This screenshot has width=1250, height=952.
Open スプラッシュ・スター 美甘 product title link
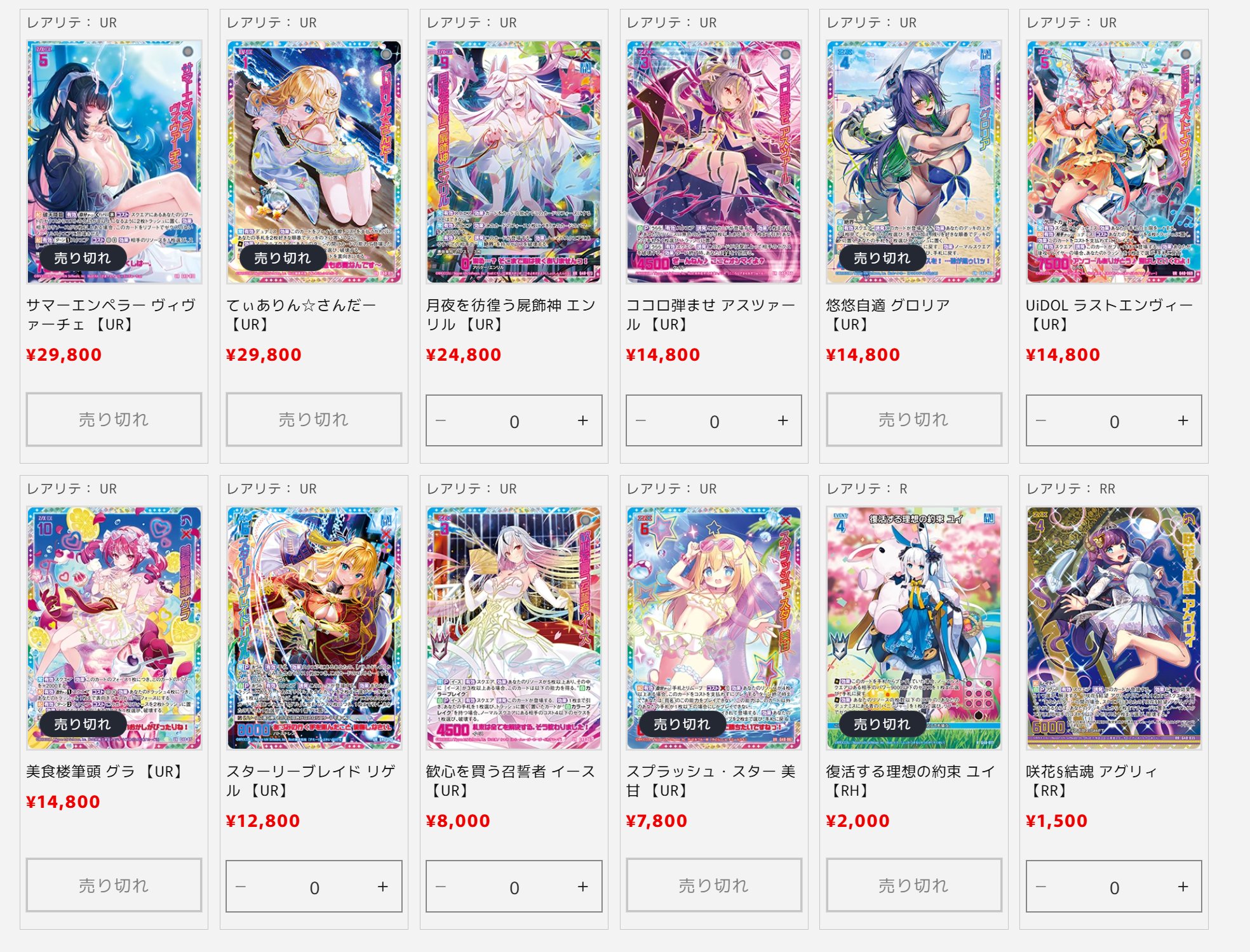(711, 781)
